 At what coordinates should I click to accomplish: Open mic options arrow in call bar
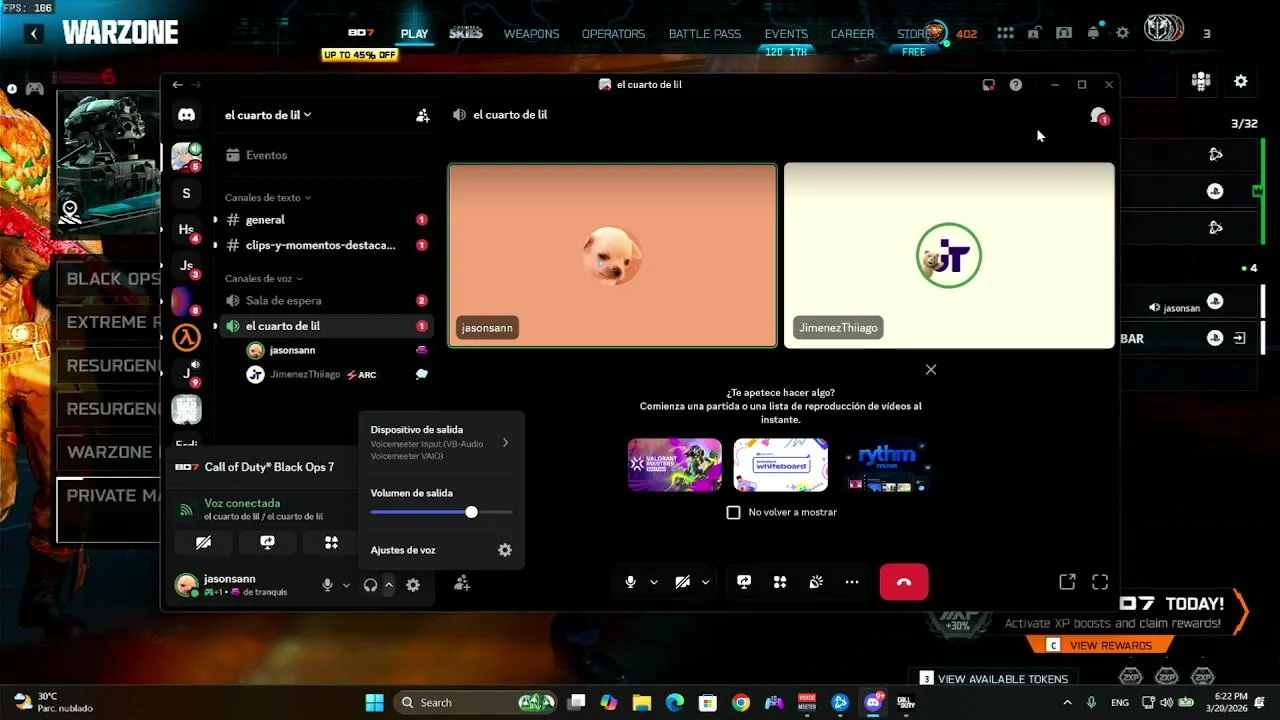[x=654, y=582]
